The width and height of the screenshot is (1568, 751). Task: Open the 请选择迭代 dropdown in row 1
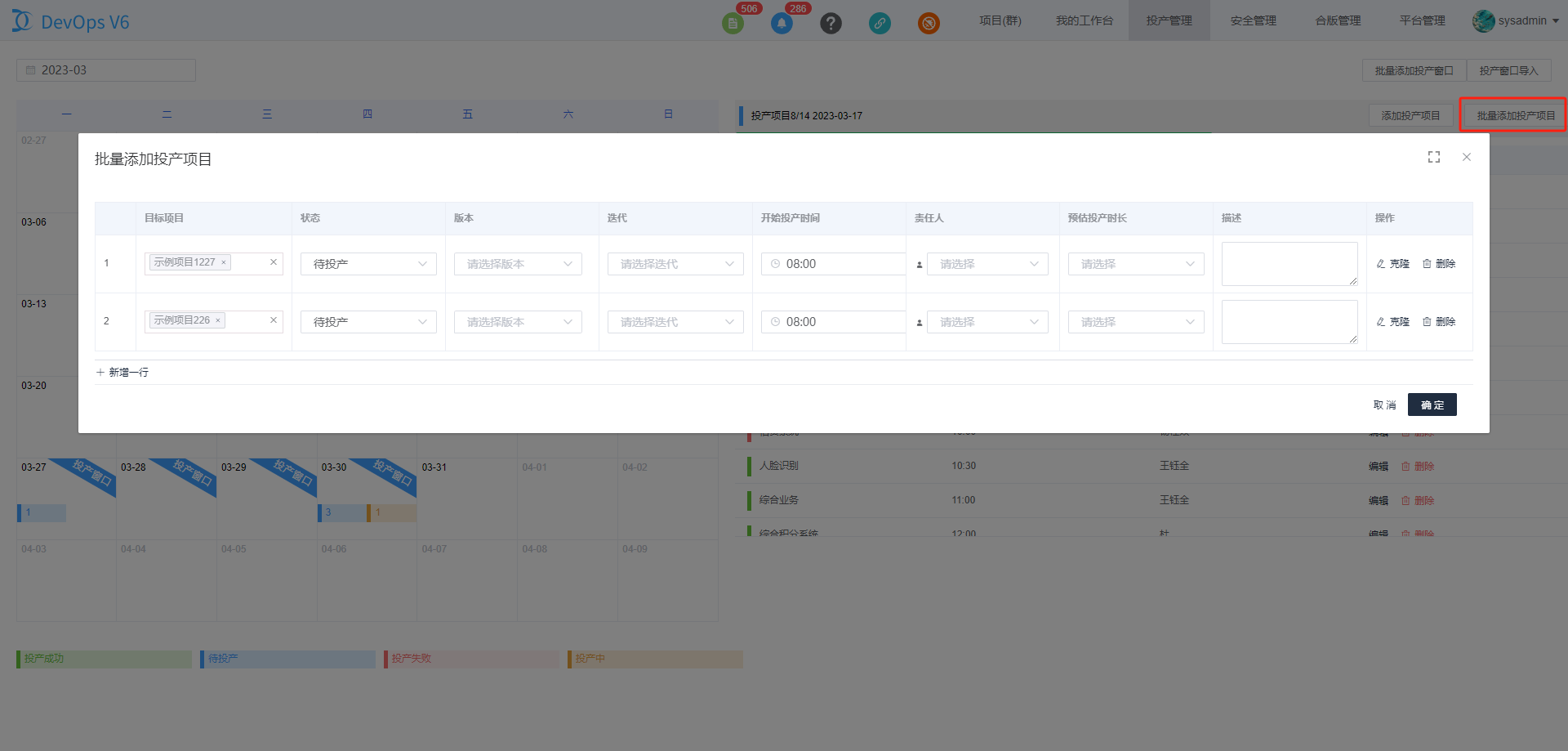coord(675,264)
